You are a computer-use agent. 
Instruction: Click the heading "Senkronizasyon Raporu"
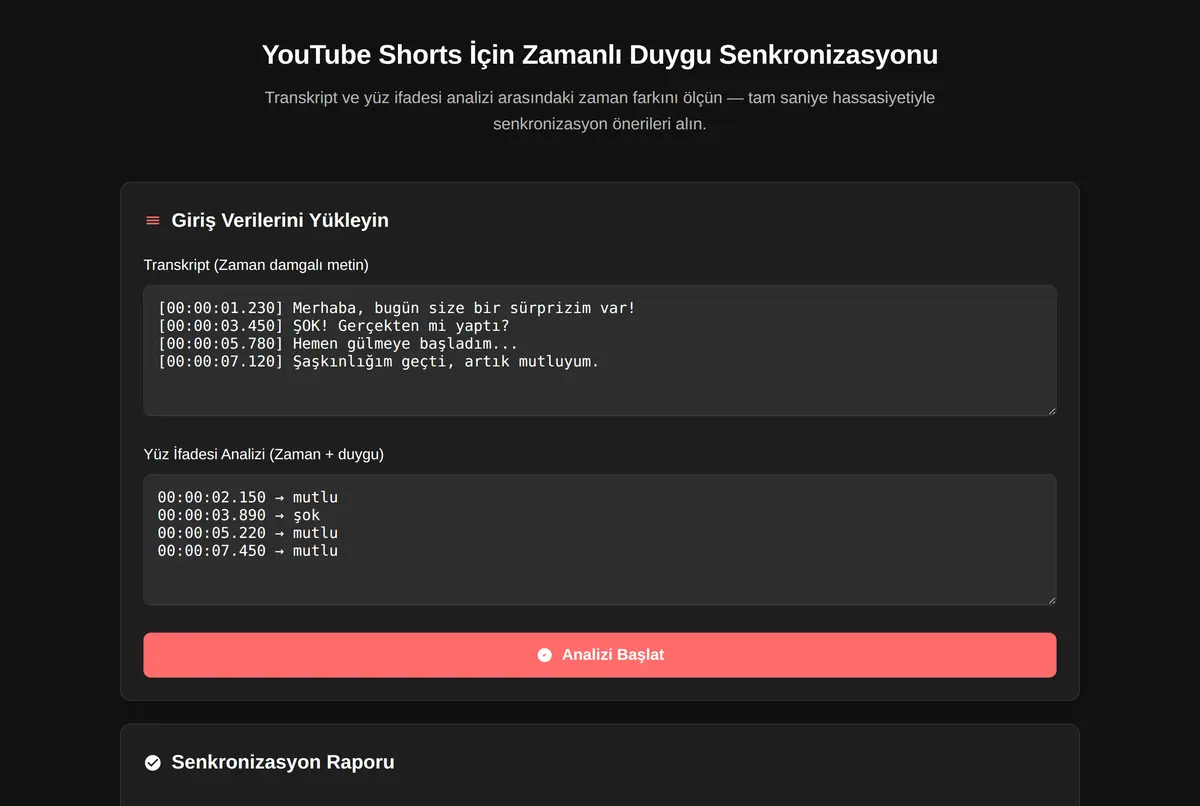point(283,762)
